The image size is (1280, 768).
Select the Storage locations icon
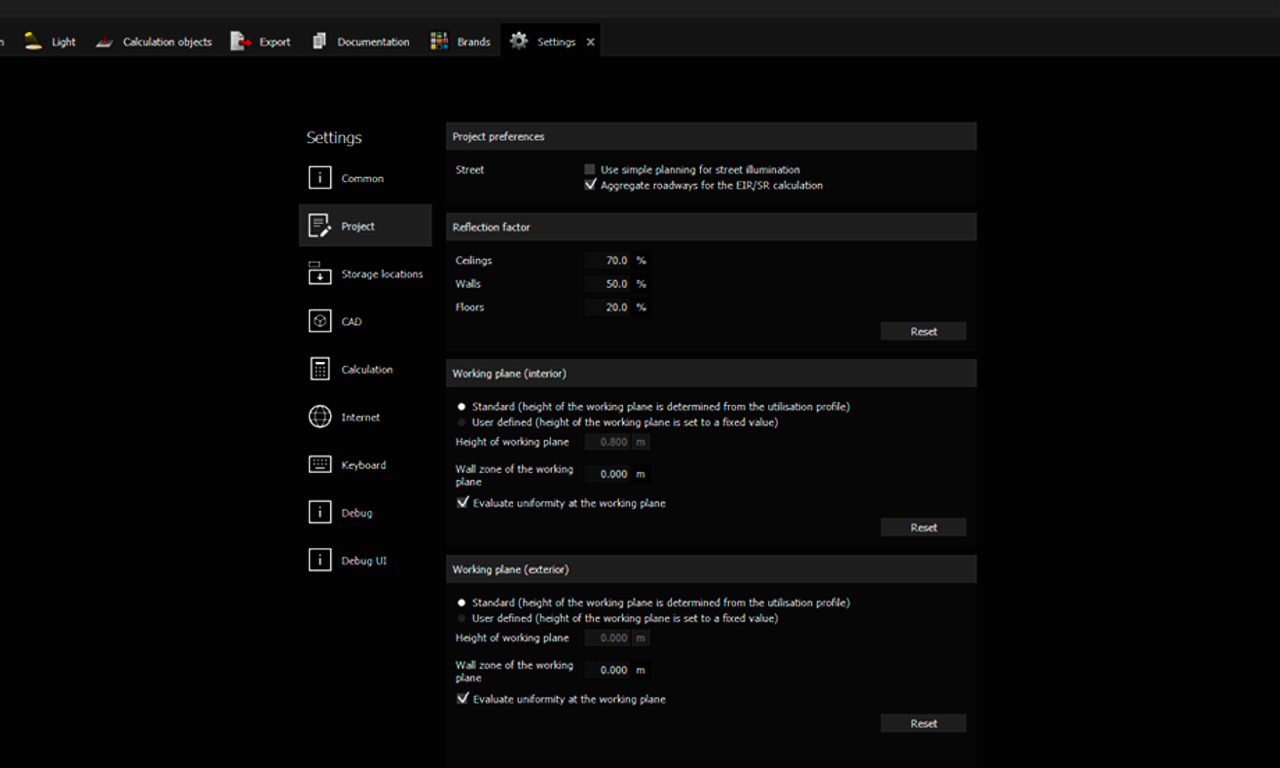coord(319,274)
